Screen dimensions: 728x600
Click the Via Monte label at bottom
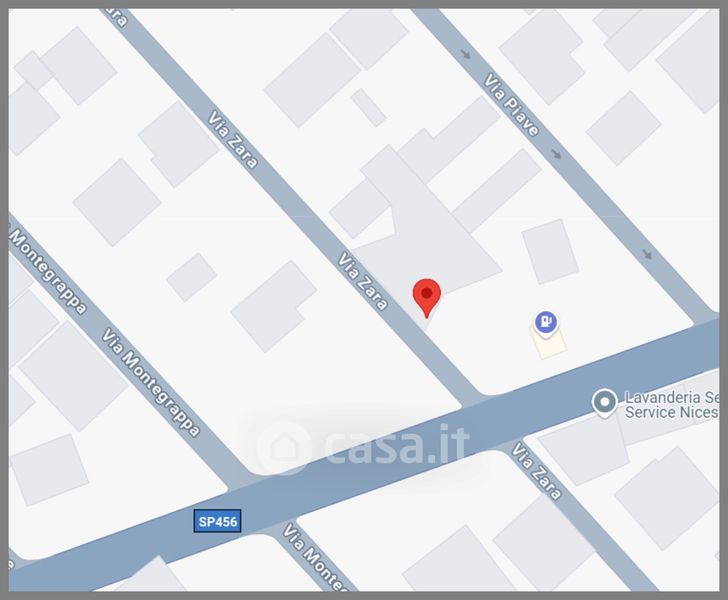(x=315, y=556)
